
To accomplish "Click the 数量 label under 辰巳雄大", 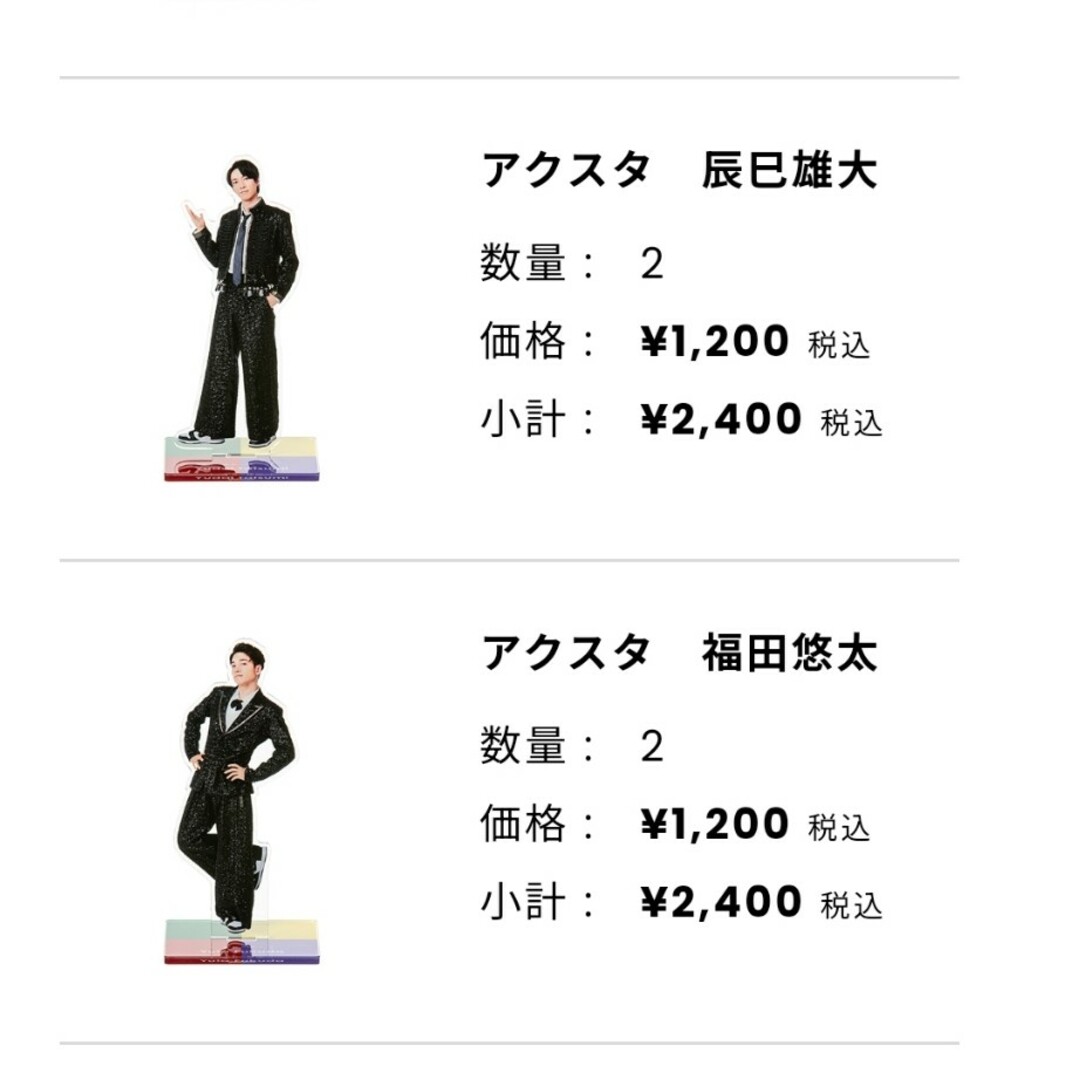I will (523, 262).
